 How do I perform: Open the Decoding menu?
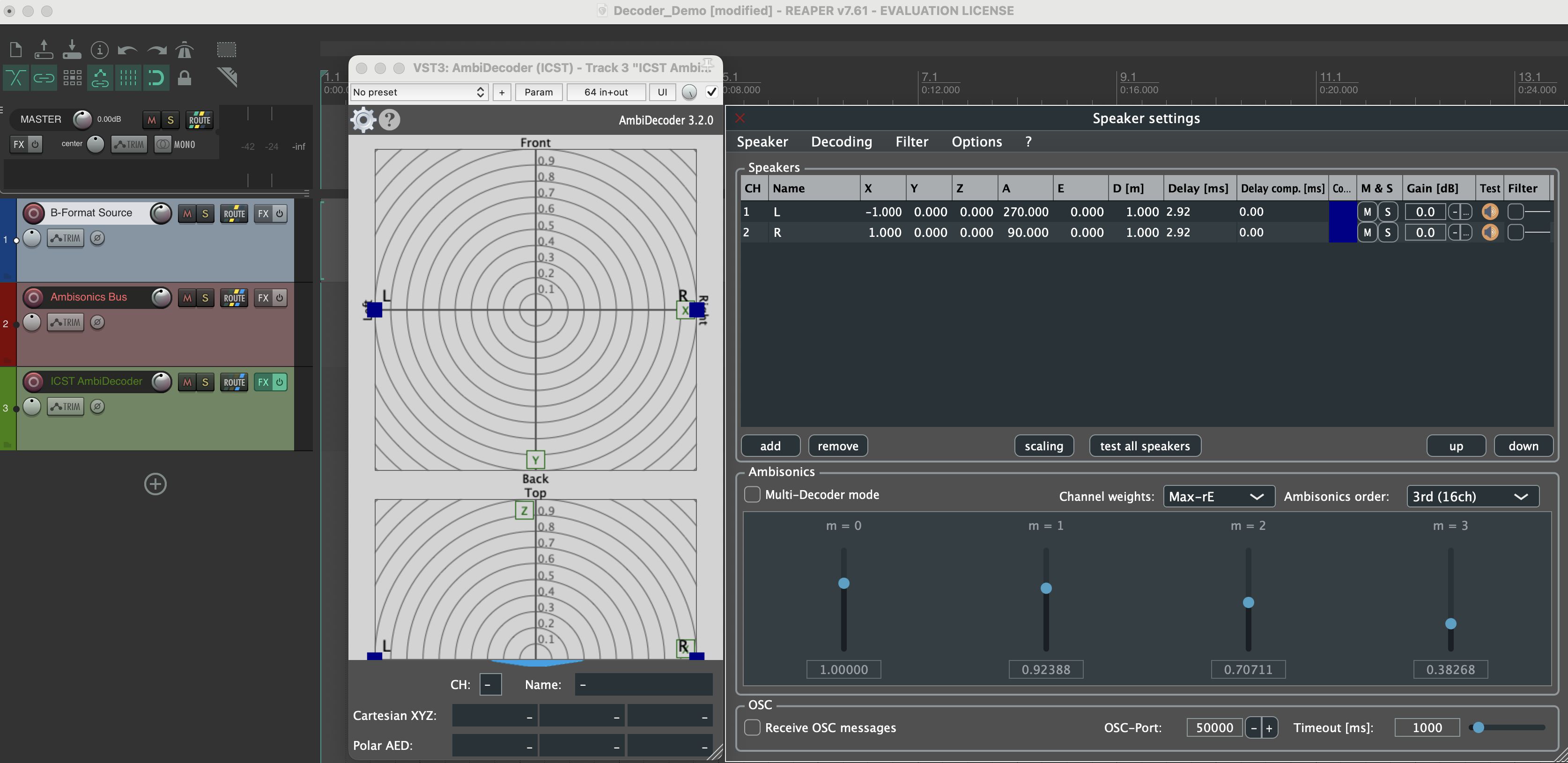click(841, 142)
